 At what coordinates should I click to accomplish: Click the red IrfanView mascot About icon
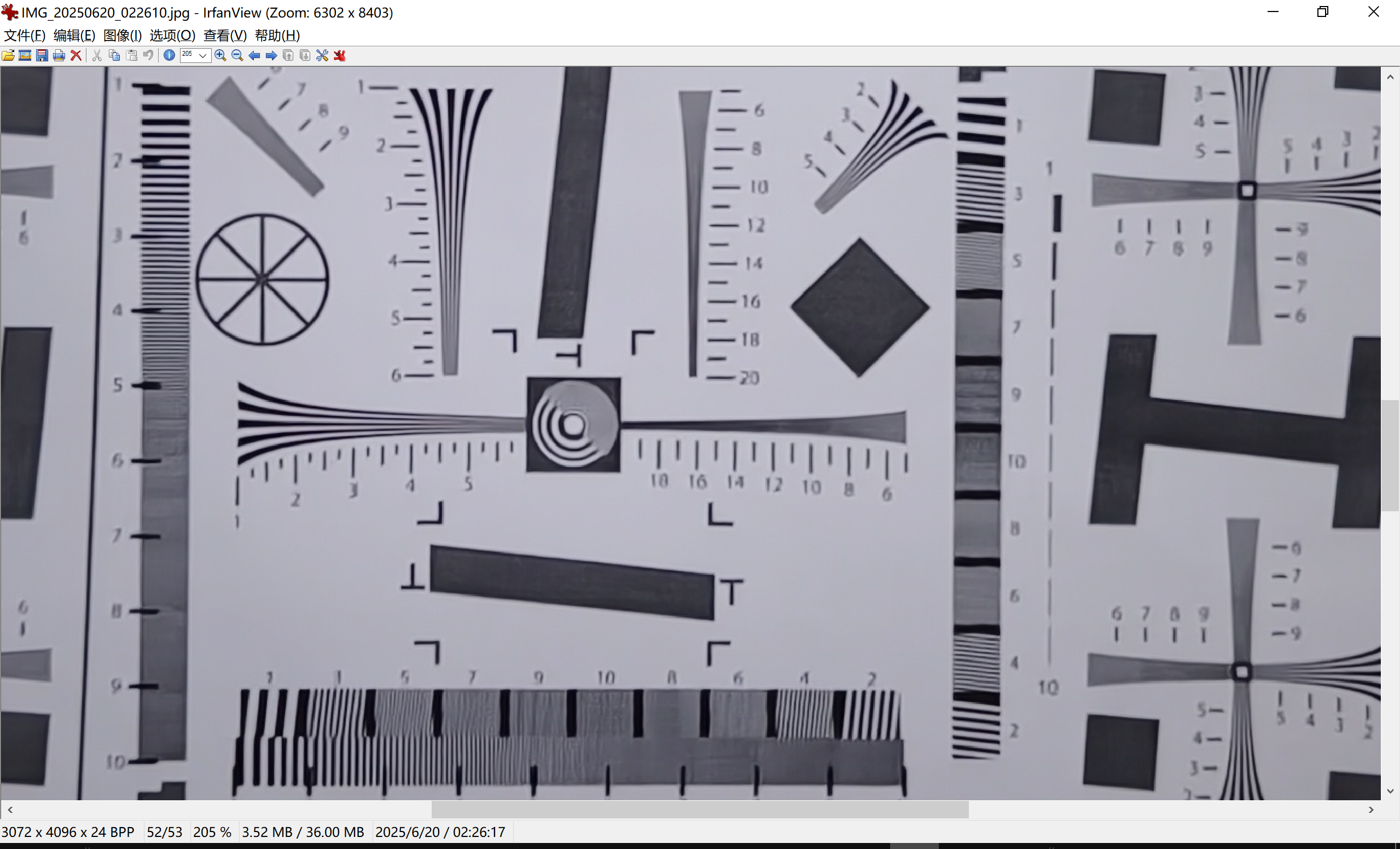point(340,55)
